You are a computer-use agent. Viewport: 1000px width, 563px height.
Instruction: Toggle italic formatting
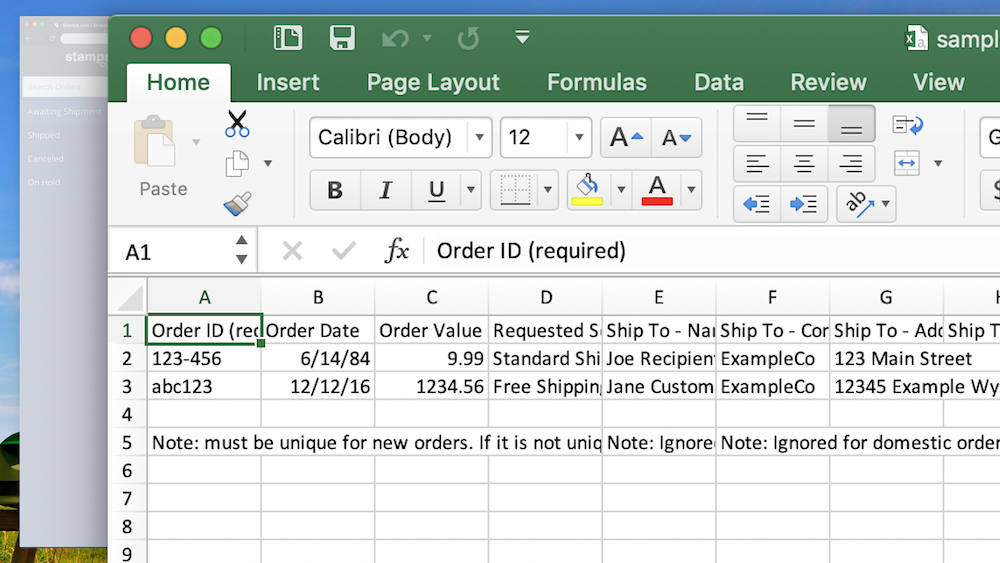pos(386,190)
